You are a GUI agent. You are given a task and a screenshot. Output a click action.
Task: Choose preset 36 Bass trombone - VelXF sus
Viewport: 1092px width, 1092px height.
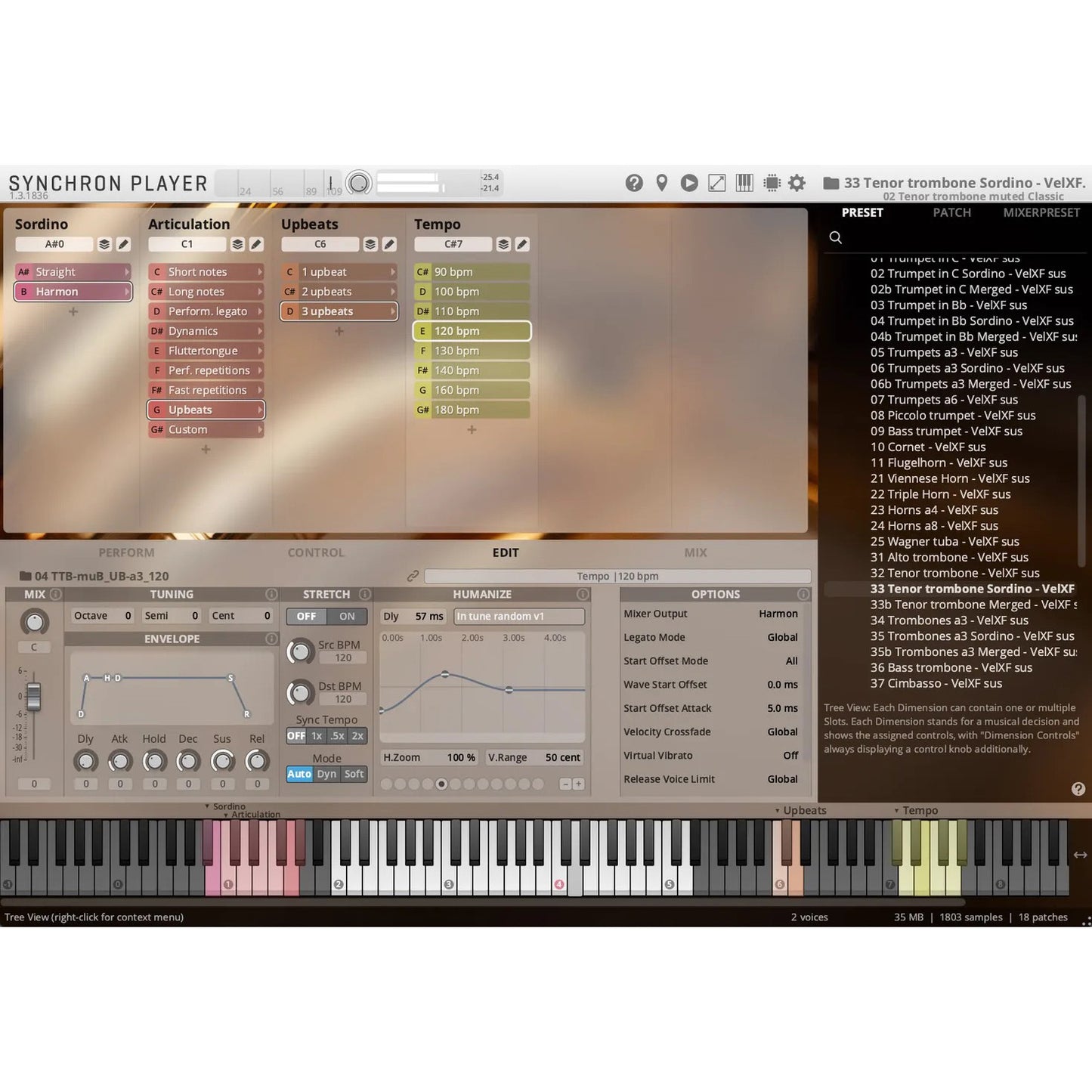951,667
